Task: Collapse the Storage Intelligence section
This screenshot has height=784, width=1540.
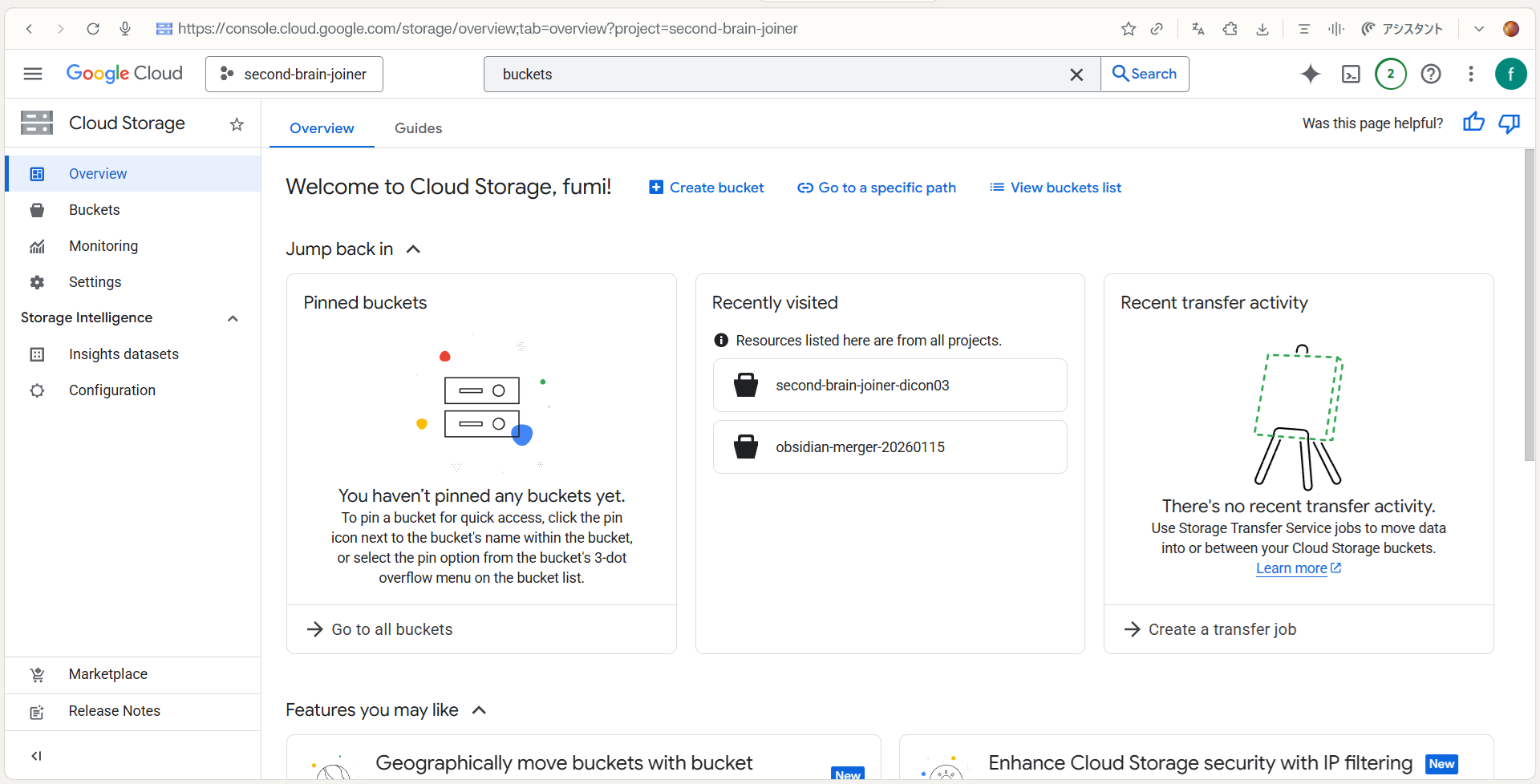Action: [x=233, y=318]
